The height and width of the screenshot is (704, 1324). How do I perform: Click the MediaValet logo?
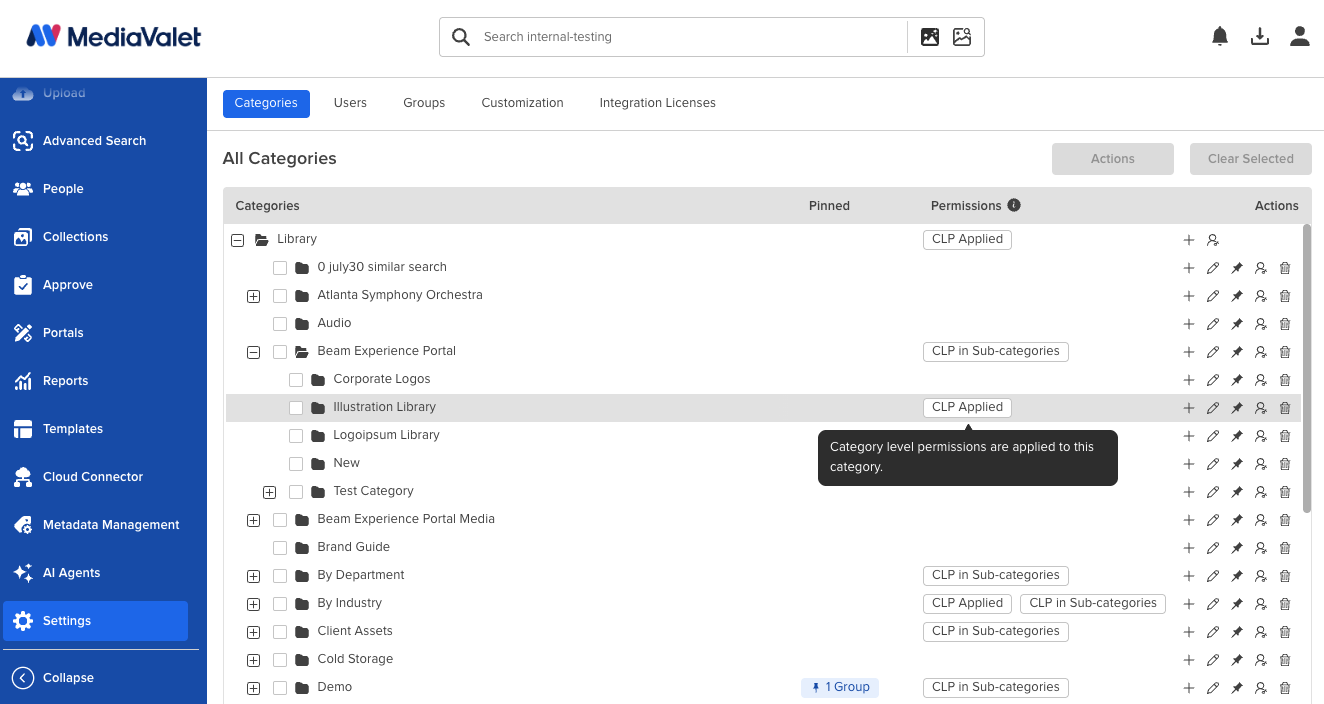pos(113,37)
